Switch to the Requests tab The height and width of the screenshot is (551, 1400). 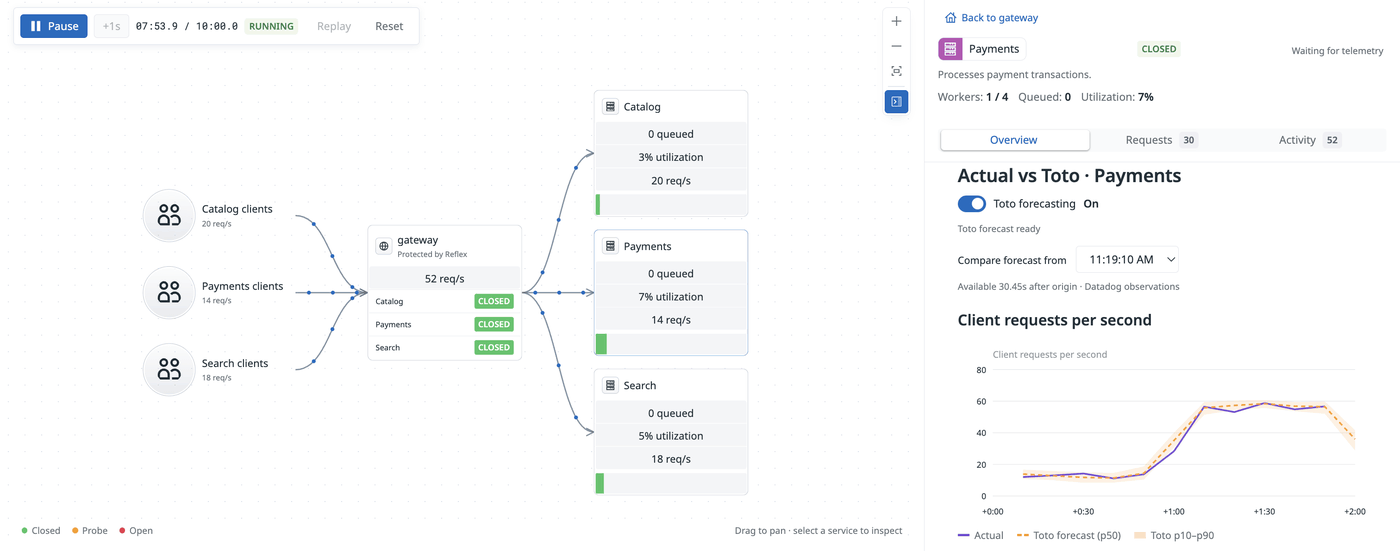click(x=1160, y=140)
